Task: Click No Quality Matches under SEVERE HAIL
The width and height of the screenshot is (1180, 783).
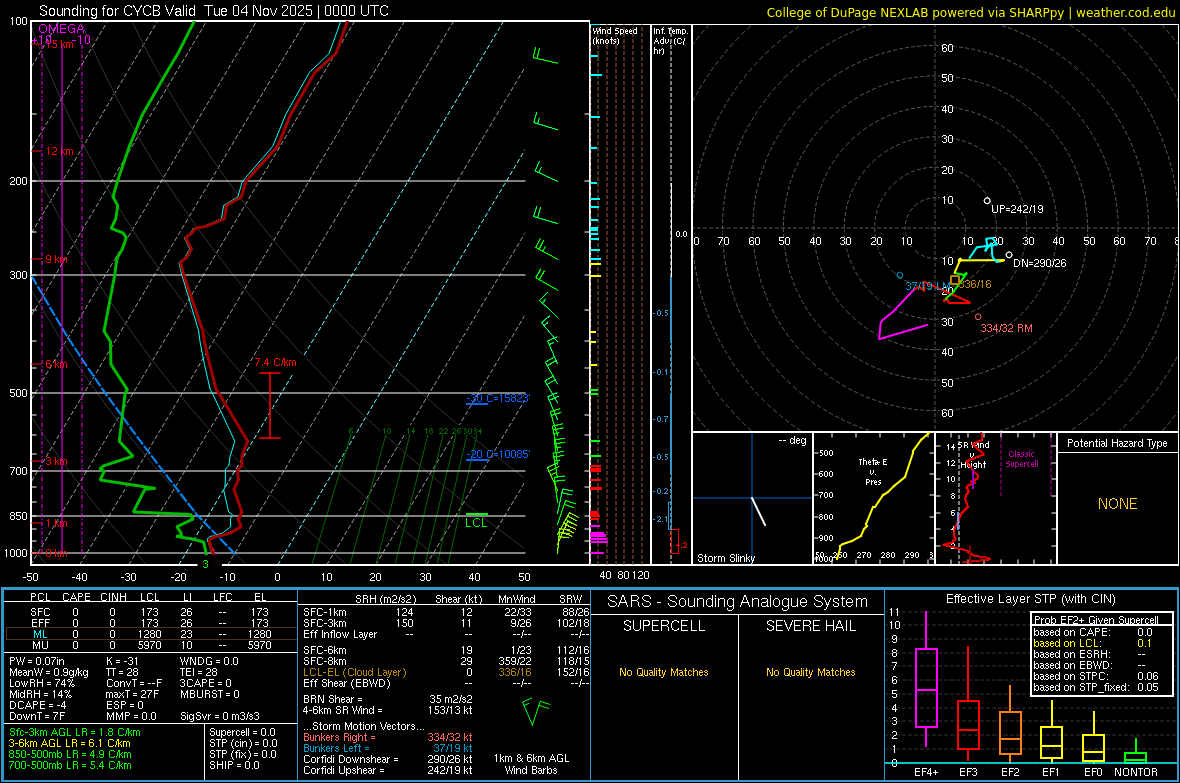Action: (810, 672)
